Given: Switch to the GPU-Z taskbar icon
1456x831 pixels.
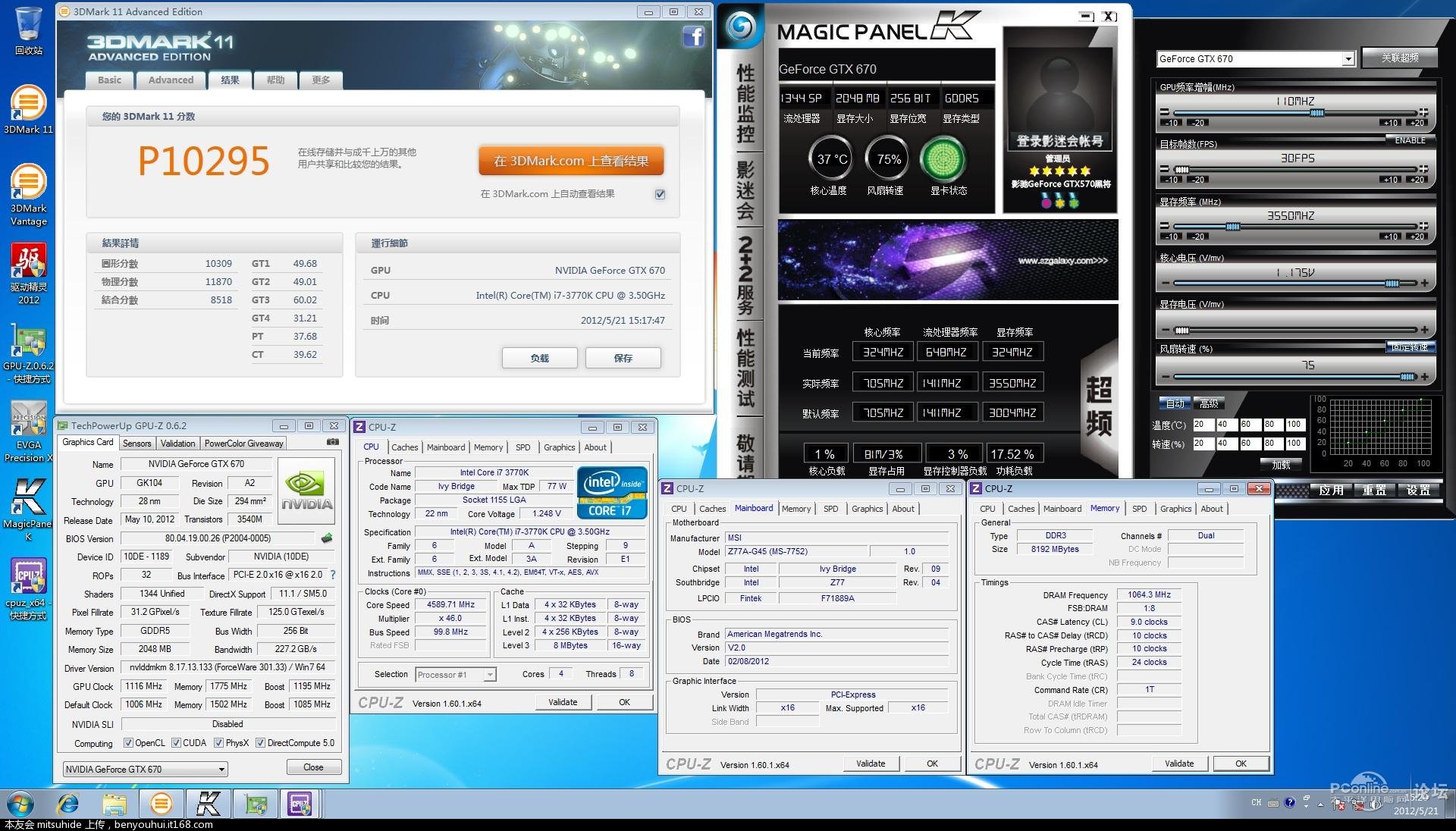Looking at the screenshot, I should (x=256, y=804).
